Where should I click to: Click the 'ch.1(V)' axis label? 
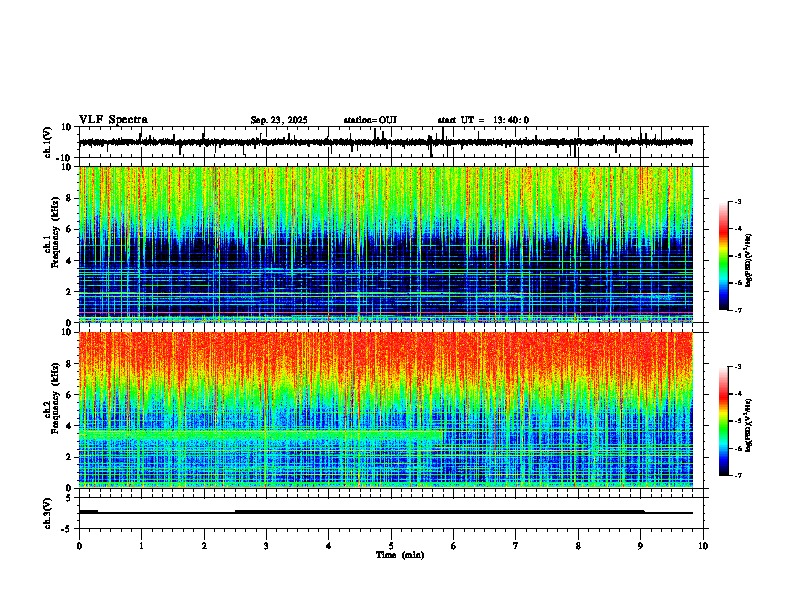(48, 142)
